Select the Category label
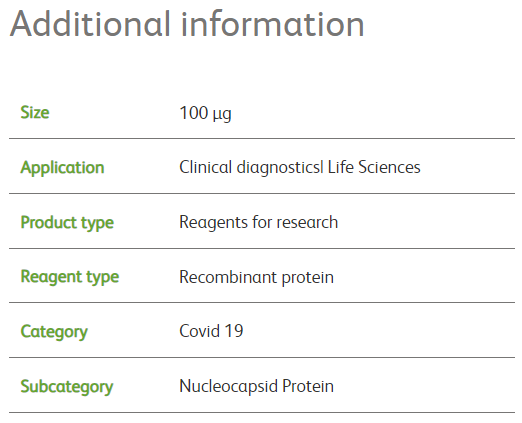 tap(54, 332)
